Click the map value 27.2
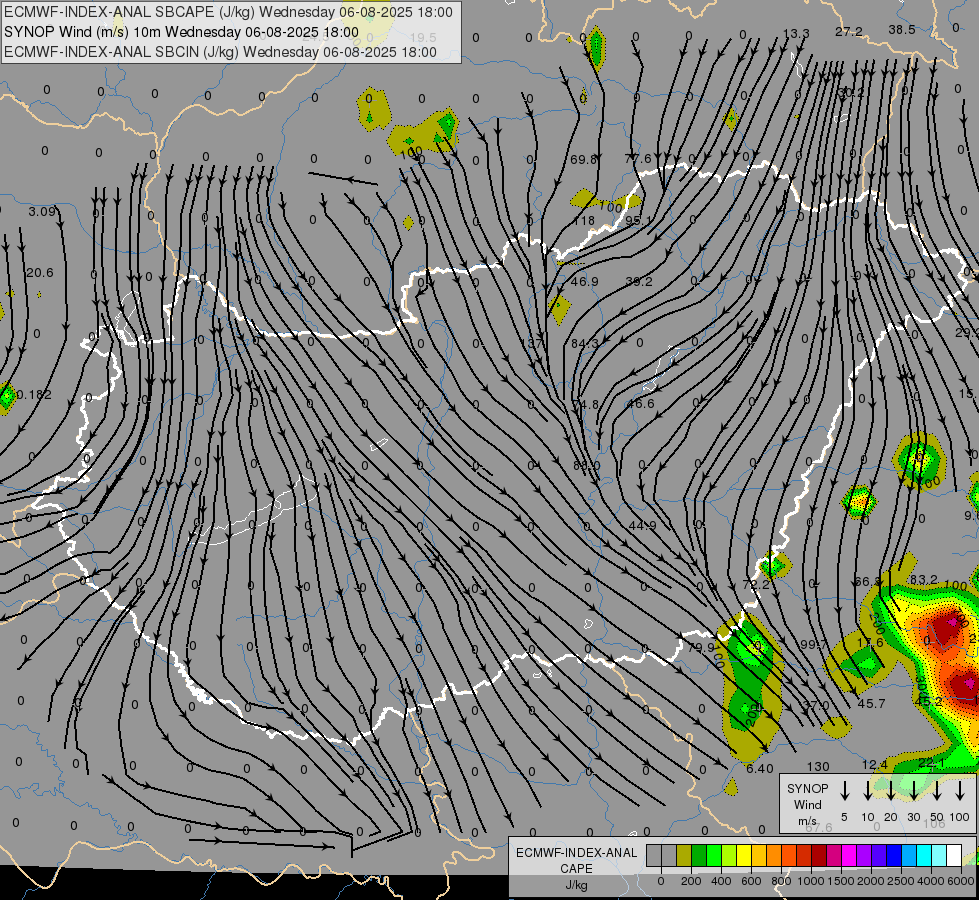Image resolution: width=979 pixels, height=900 pixels. point(849,32)
